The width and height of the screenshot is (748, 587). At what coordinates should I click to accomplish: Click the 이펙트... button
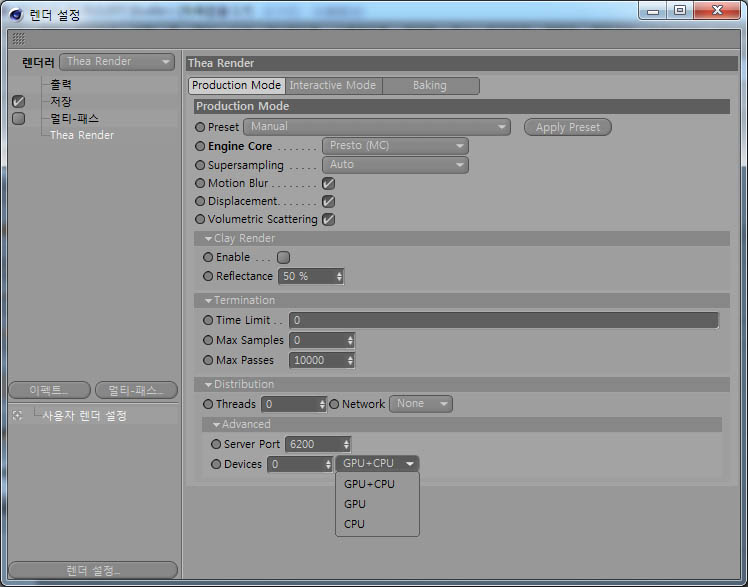[49, 390]
